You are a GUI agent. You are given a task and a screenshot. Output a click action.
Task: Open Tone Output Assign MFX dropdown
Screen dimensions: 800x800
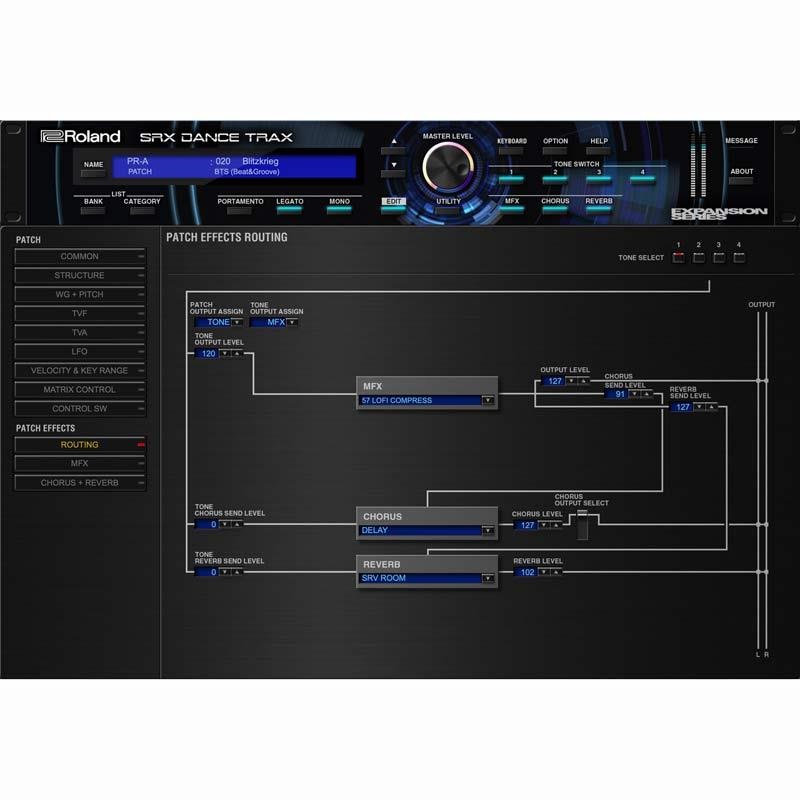point(292,322)
